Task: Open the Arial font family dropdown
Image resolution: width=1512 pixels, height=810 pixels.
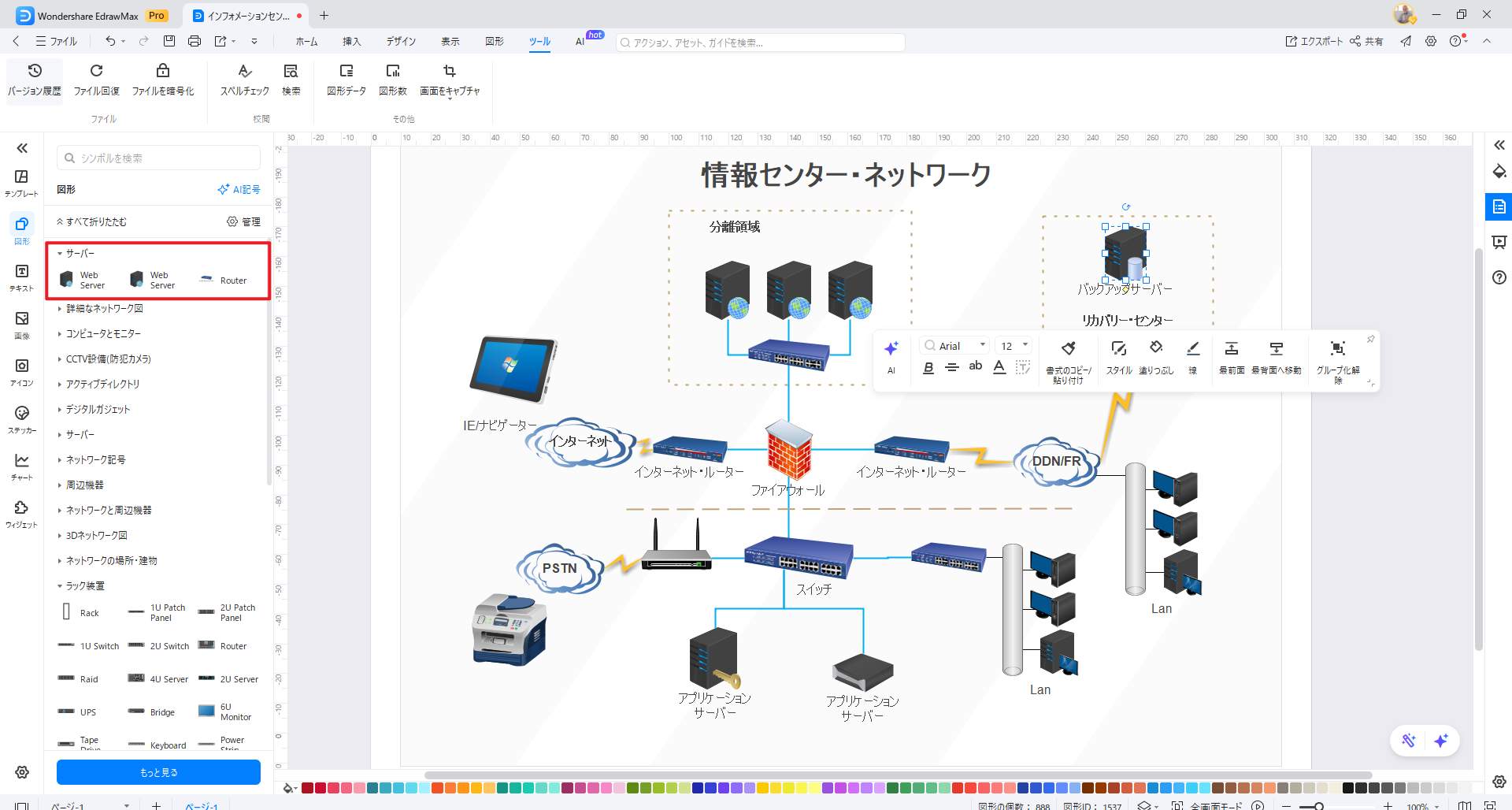Action: point(953,345)
